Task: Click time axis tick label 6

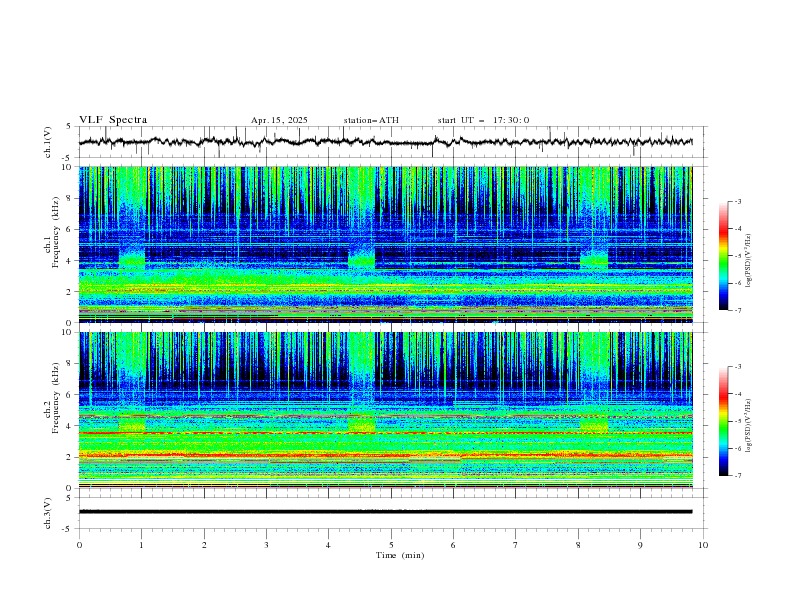Action: pyautogui.click(x=453, y=545)
